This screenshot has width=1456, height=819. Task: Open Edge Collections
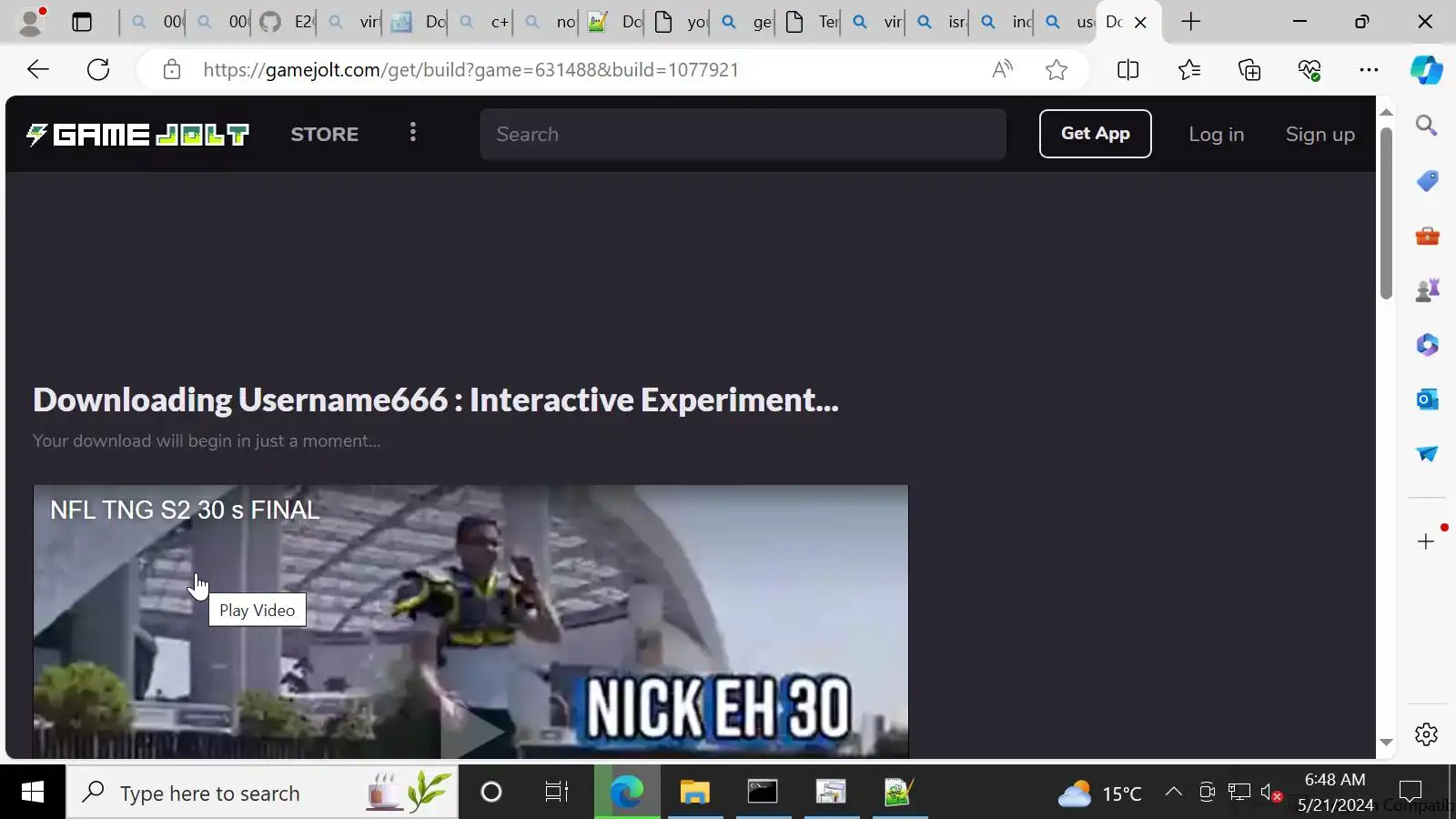1249,69
